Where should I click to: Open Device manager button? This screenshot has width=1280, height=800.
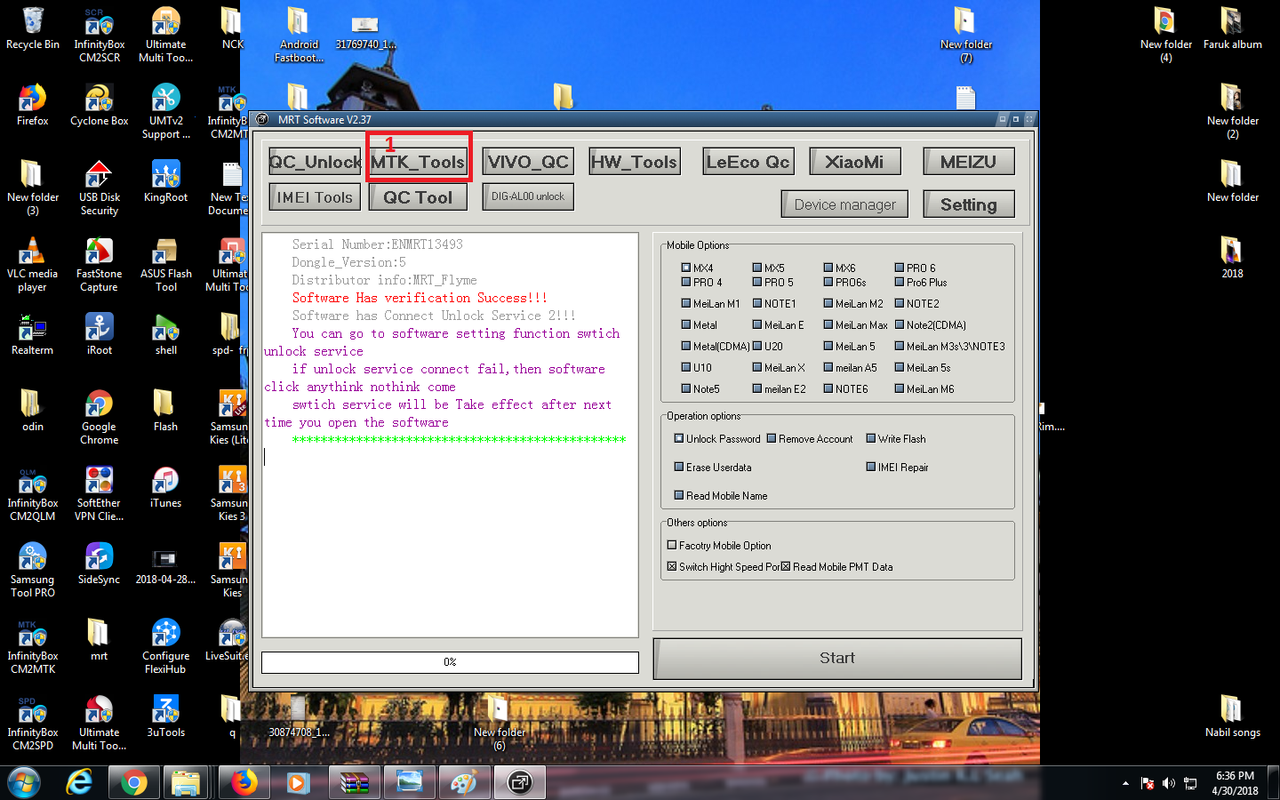point(845,204)
